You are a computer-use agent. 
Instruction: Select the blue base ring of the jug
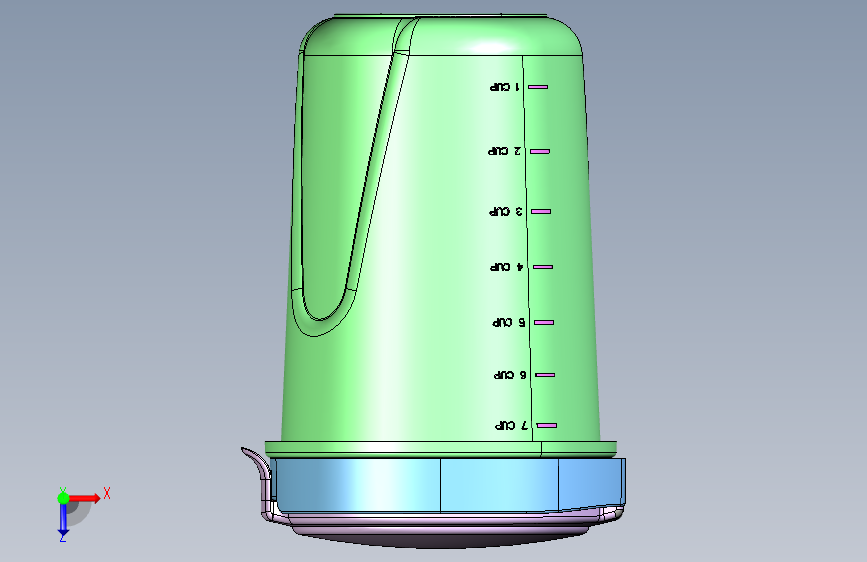pos(448,485)
